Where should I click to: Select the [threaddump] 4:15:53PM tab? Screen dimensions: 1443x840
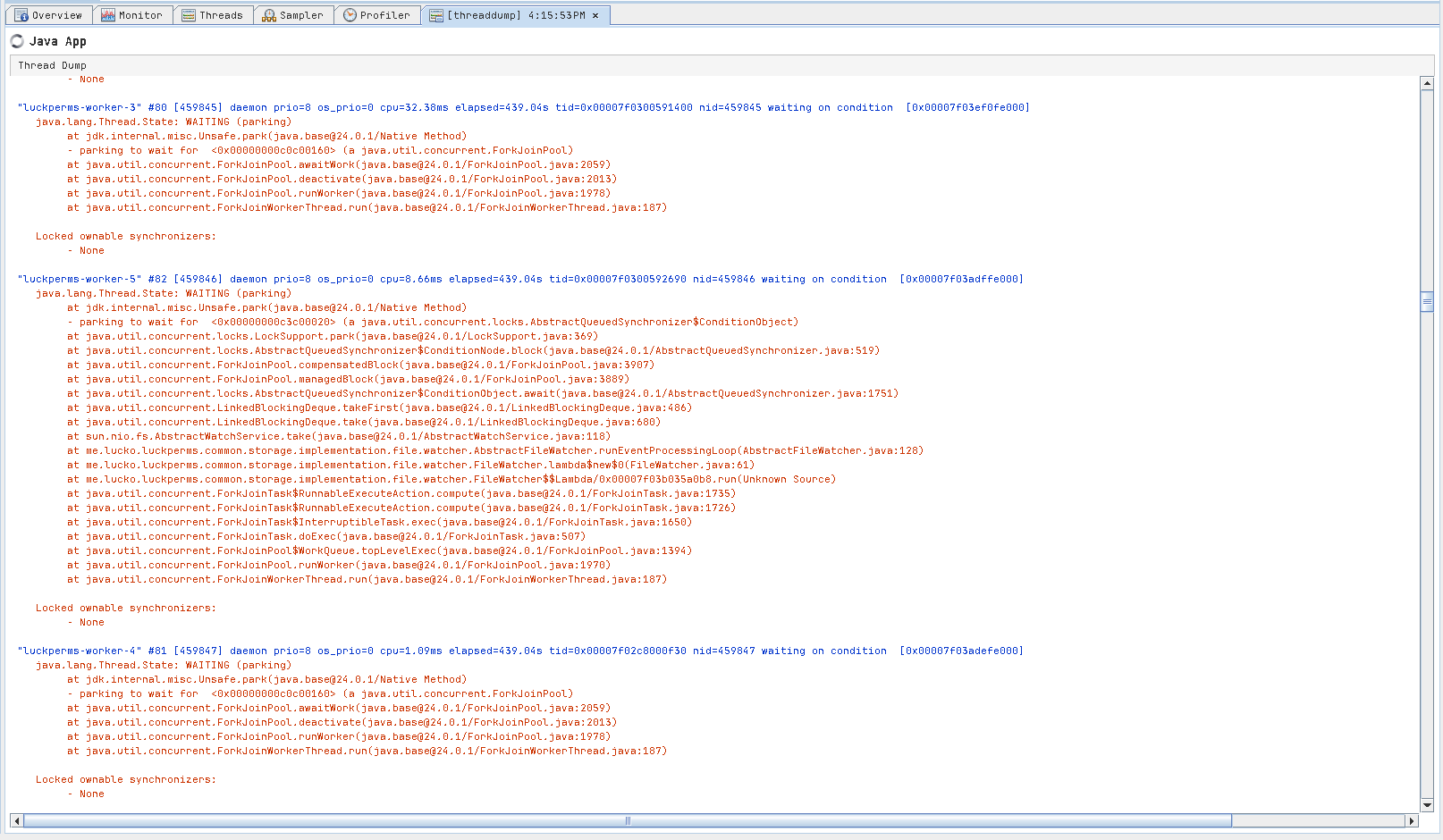(x=516, y=15)
